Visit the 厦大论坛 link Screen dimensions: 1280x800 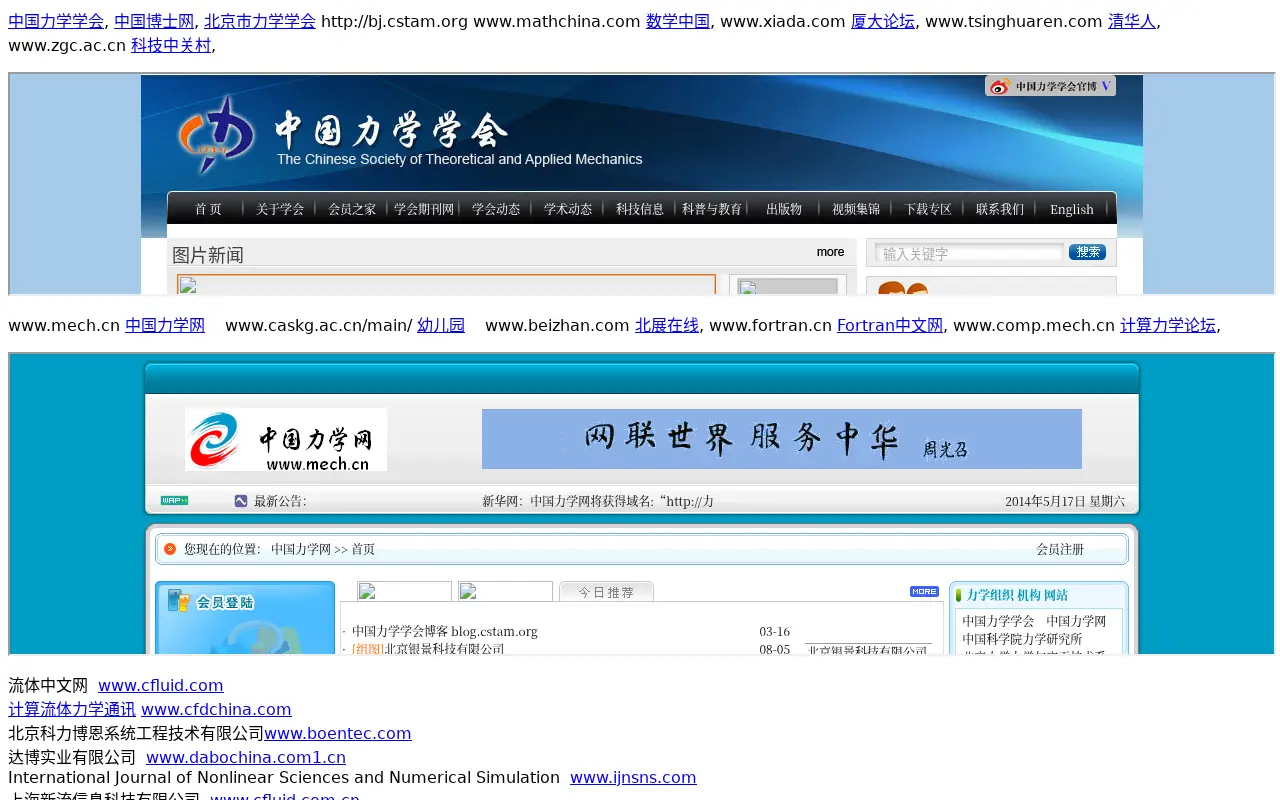tap(883, 21)
